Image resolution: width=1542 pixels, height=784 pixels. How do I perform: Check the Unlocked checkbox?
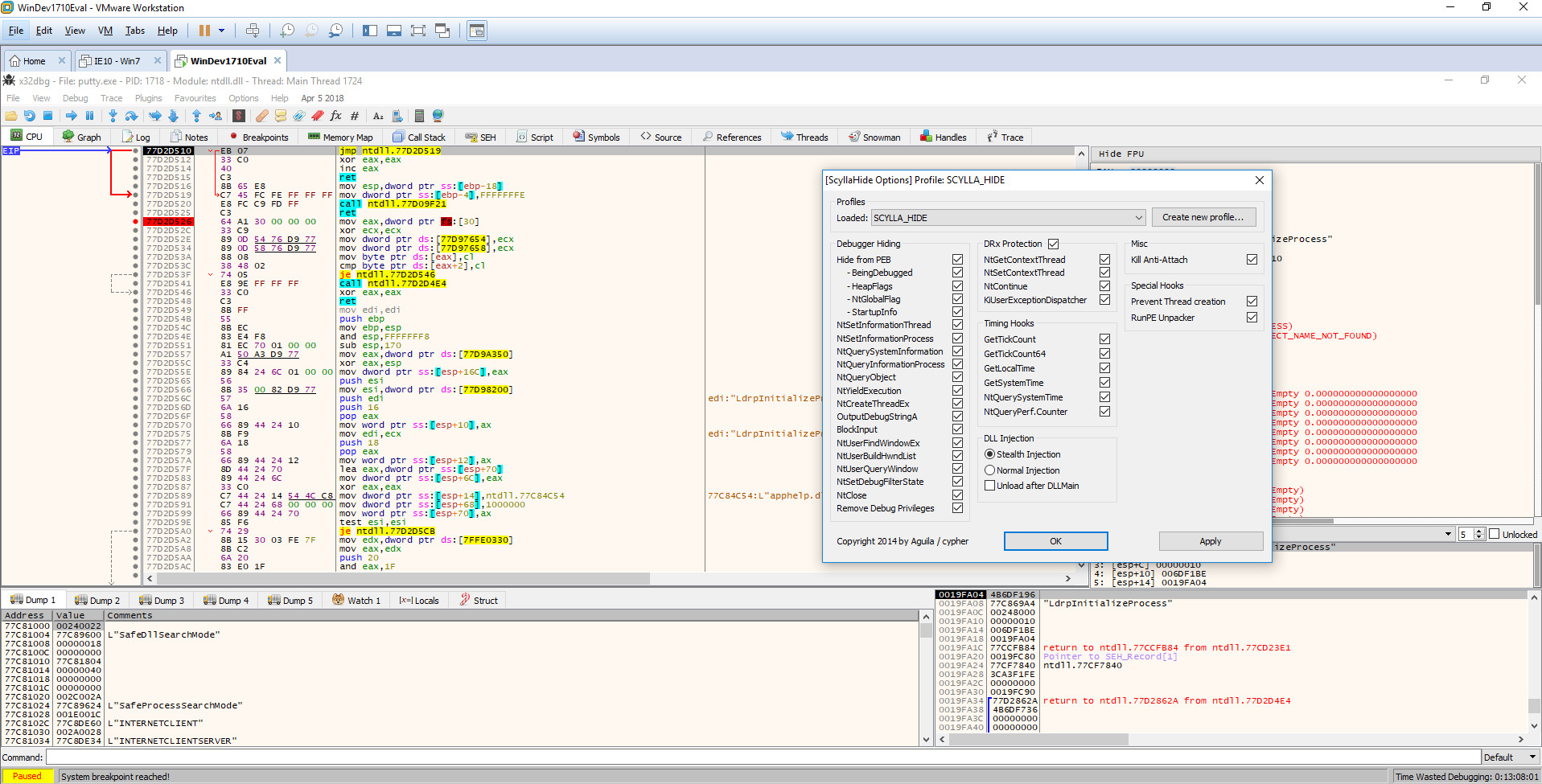(x=1495, y=535)
